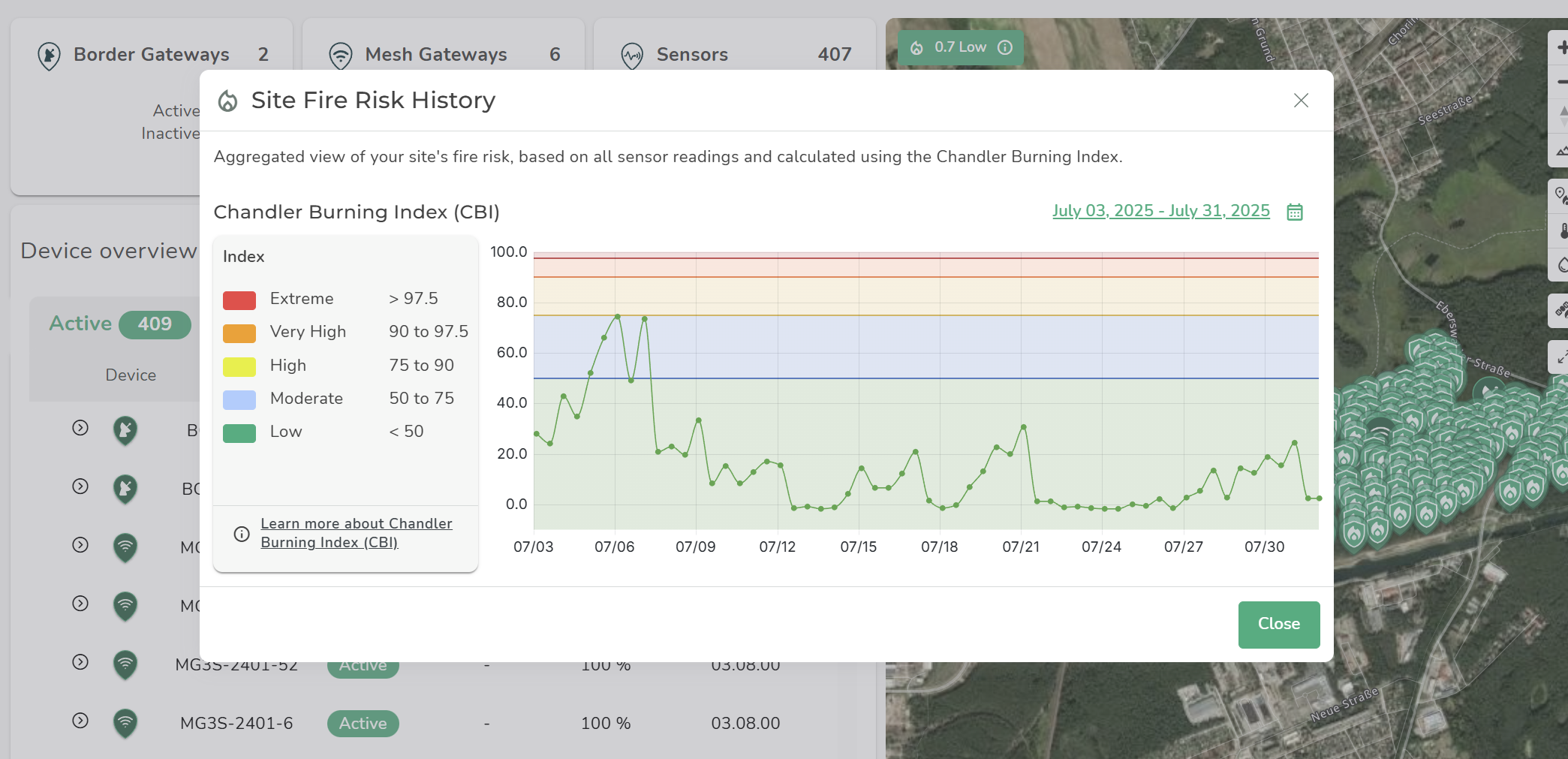Click the info icon beside the CBI link

click(242, 534)
